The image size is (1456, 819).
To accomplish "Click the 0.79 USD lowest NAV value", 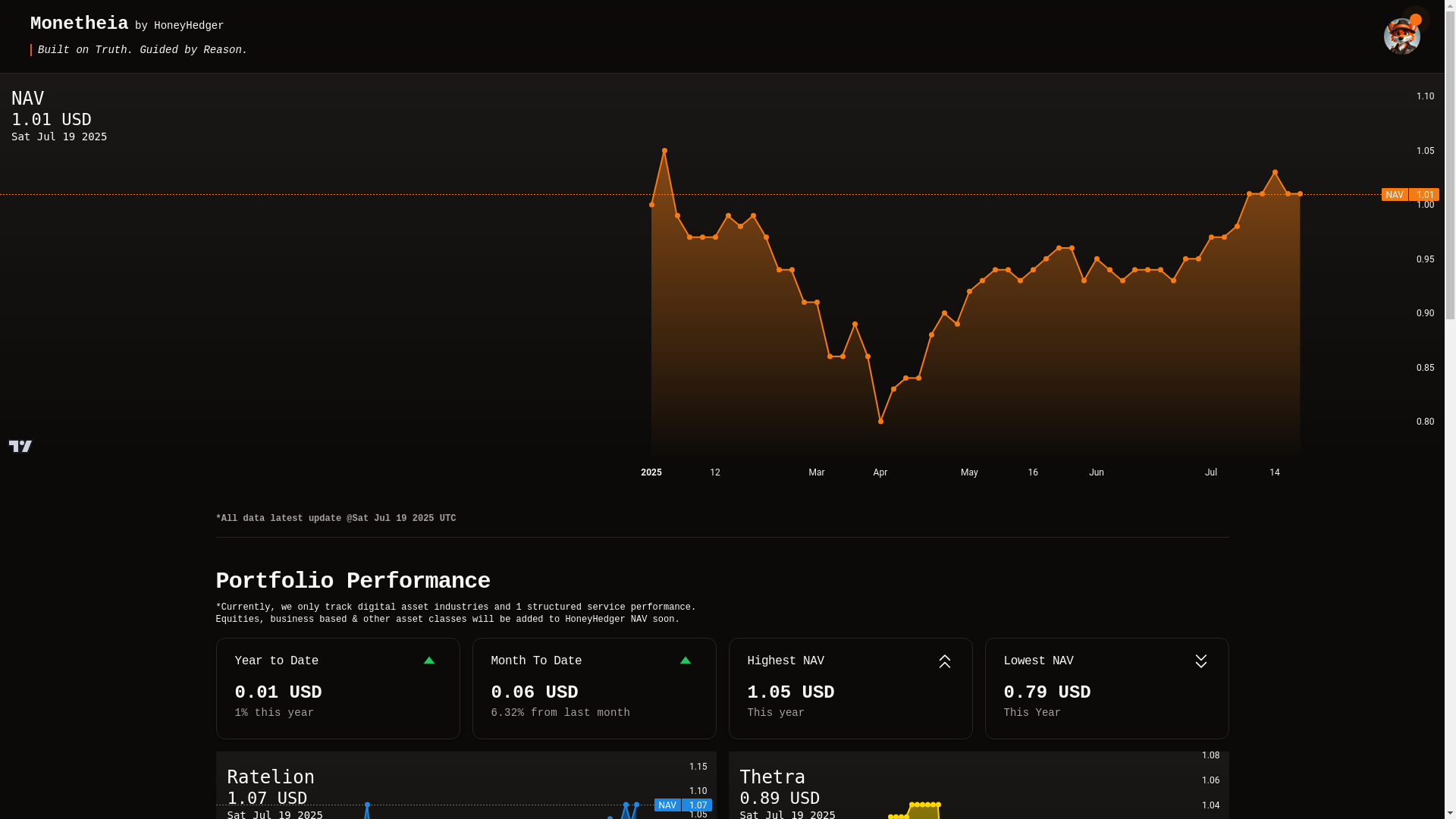I will coord(1047,692).
